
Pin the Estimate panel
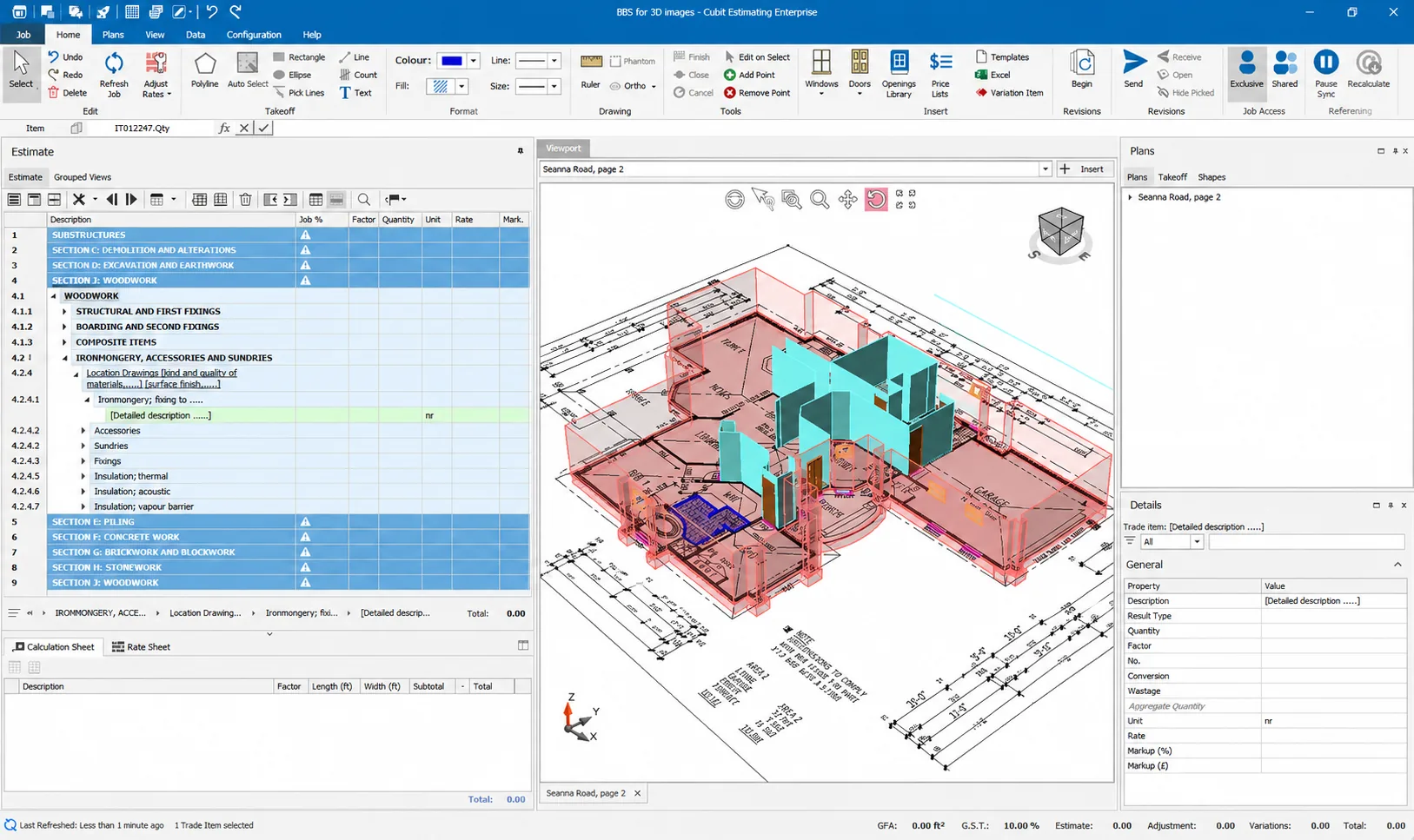(x=521, y=151)
